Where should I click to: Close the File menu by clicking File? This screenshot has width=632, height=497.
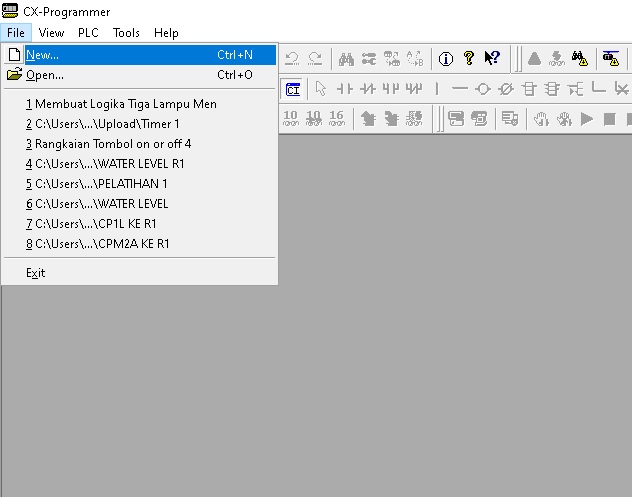pyautogui.click(x=16, y=33)
